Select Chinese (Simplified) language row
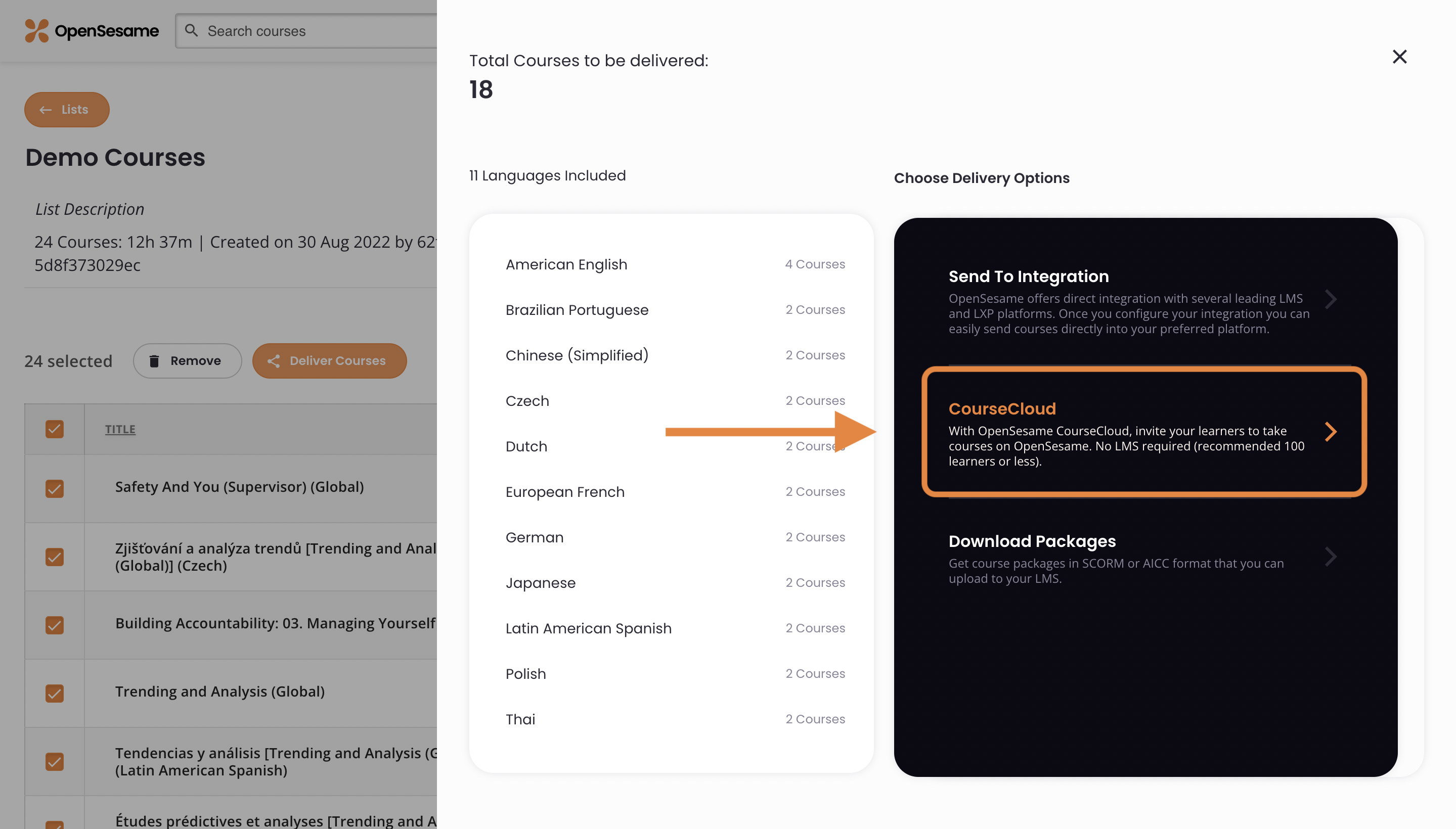 coord(675,355)
